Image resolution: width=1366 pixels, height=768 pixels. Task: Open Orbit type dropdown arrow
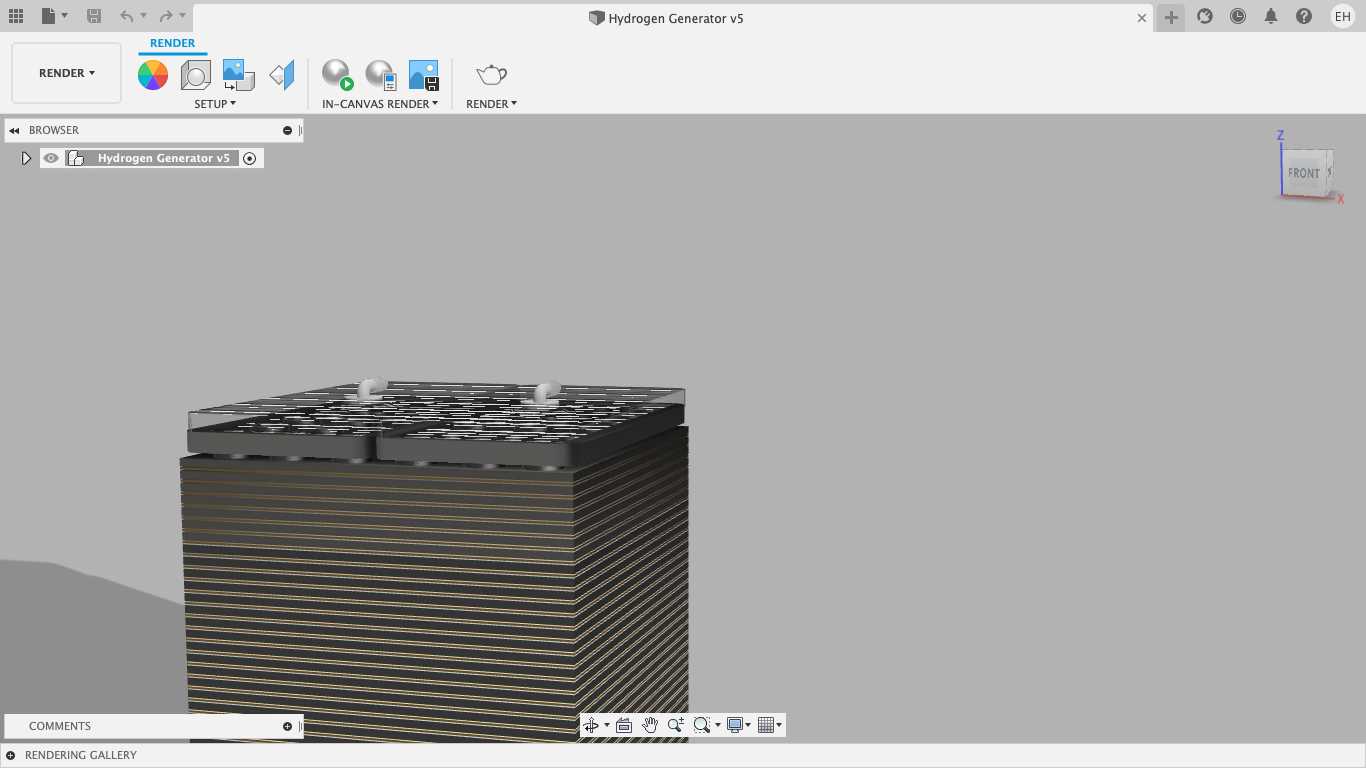tap(607, 725)
